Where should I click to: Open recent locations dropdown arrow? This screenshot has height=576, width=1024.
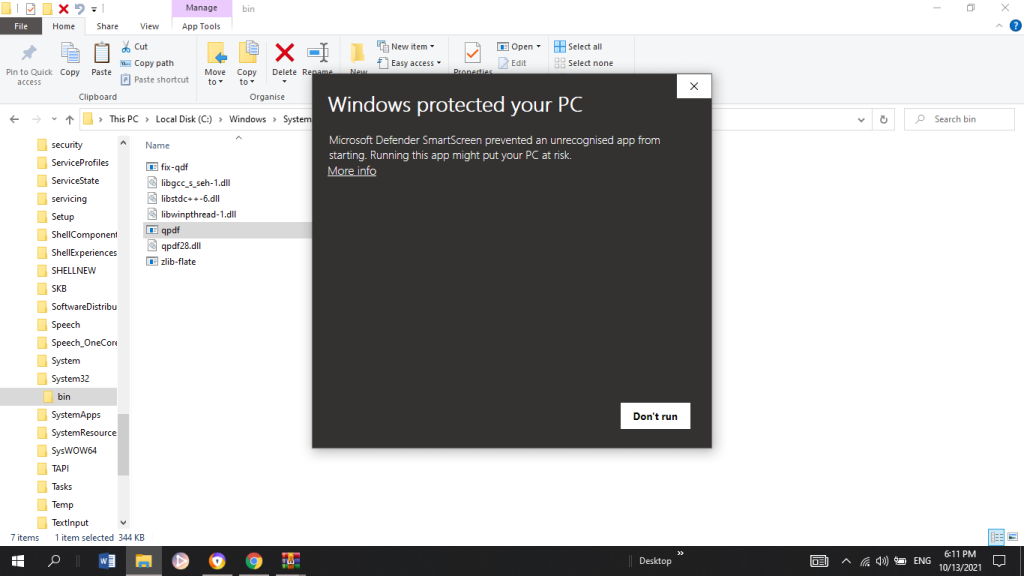(x=54, y=120)
